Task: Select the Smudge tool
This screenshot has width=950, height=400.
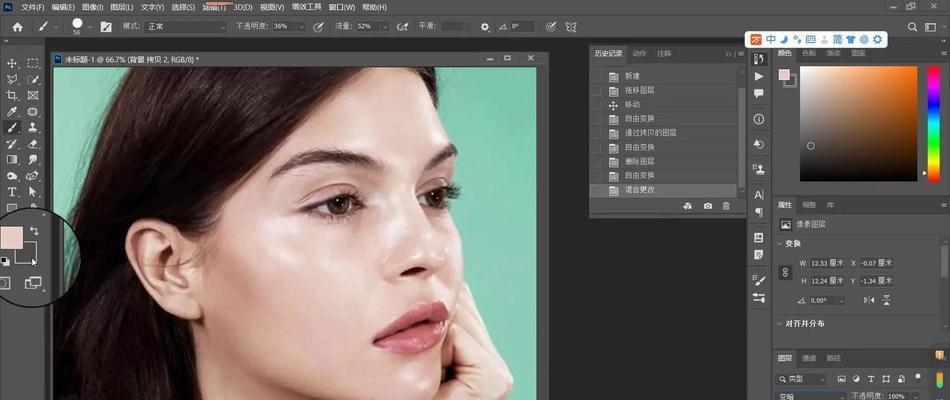Action: coord(33,160)
